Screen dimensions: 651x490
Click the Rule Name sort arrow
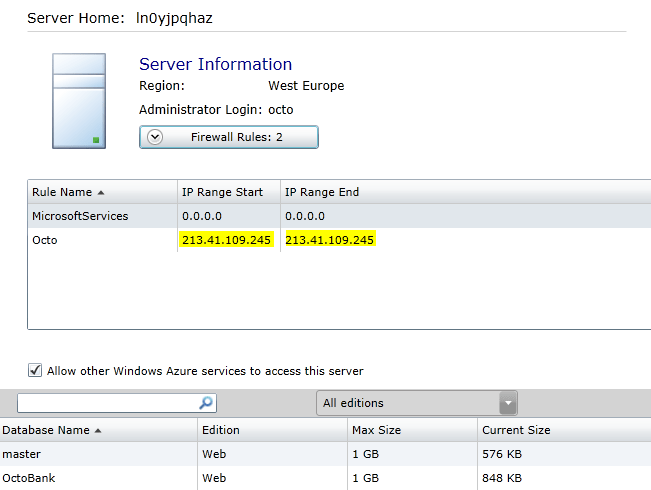click(x=101, y=192)
